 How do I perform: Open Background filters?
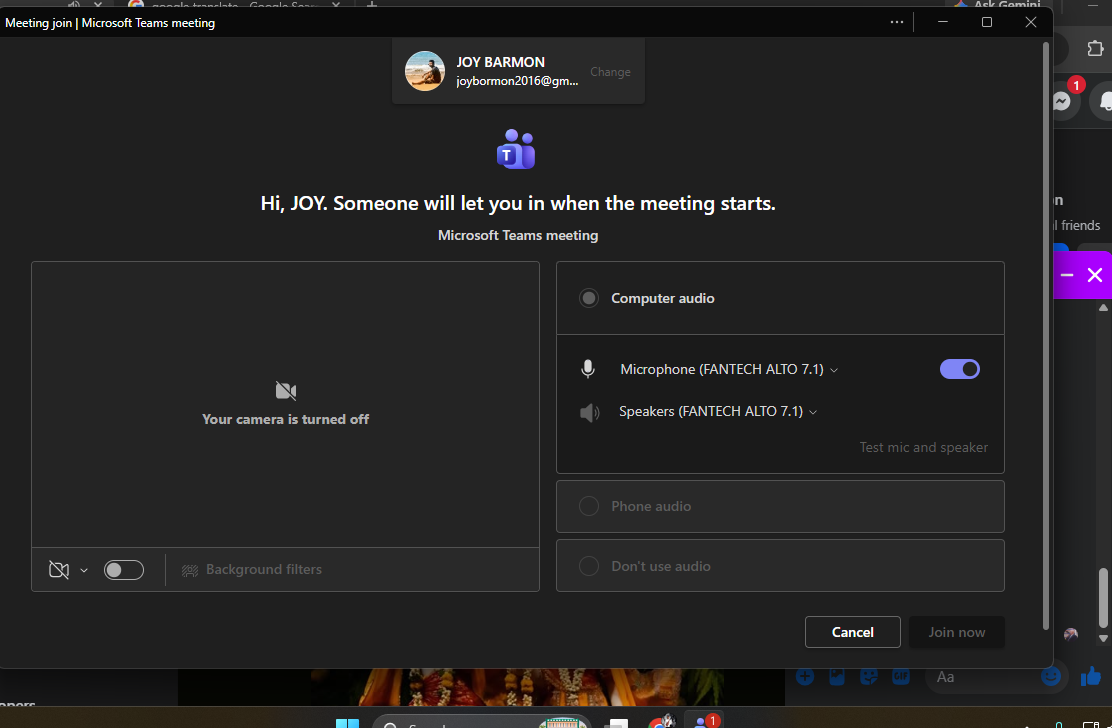pos(252,570)
